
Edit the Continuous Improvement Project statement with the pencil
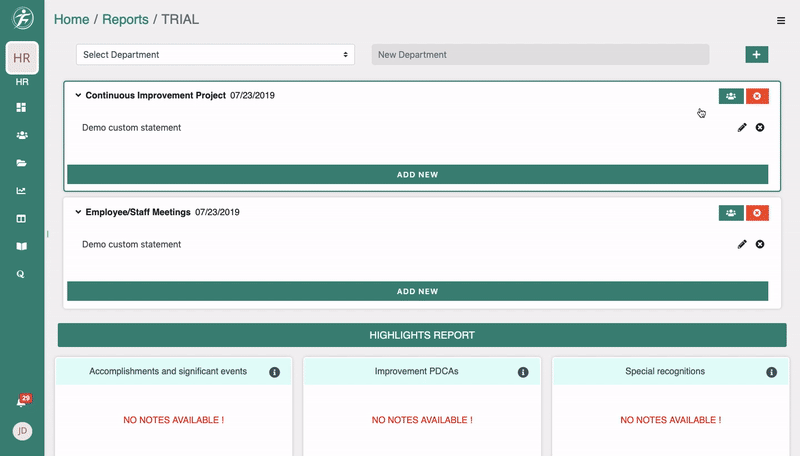pyautogui.click(x=742, y=128)
